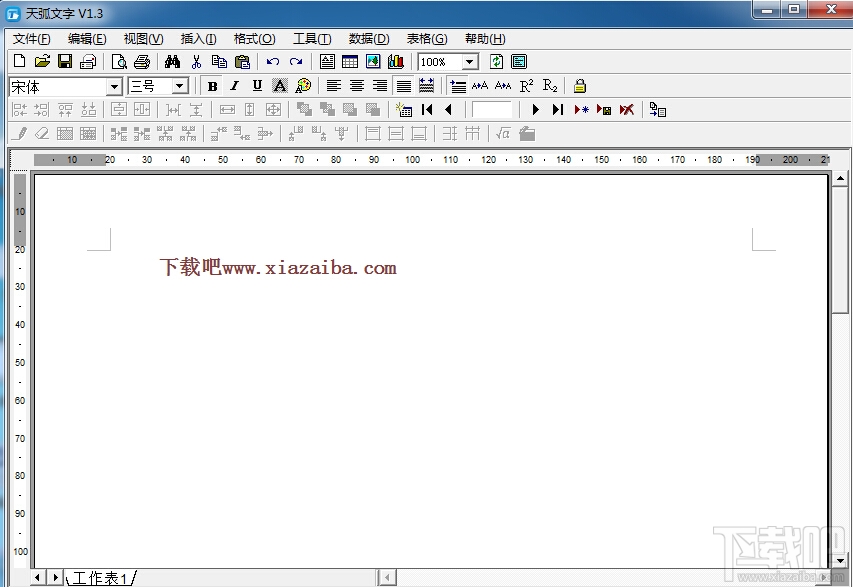Open the 三号 font size dropdown
The image size is (853, 587).
[180, 86]
